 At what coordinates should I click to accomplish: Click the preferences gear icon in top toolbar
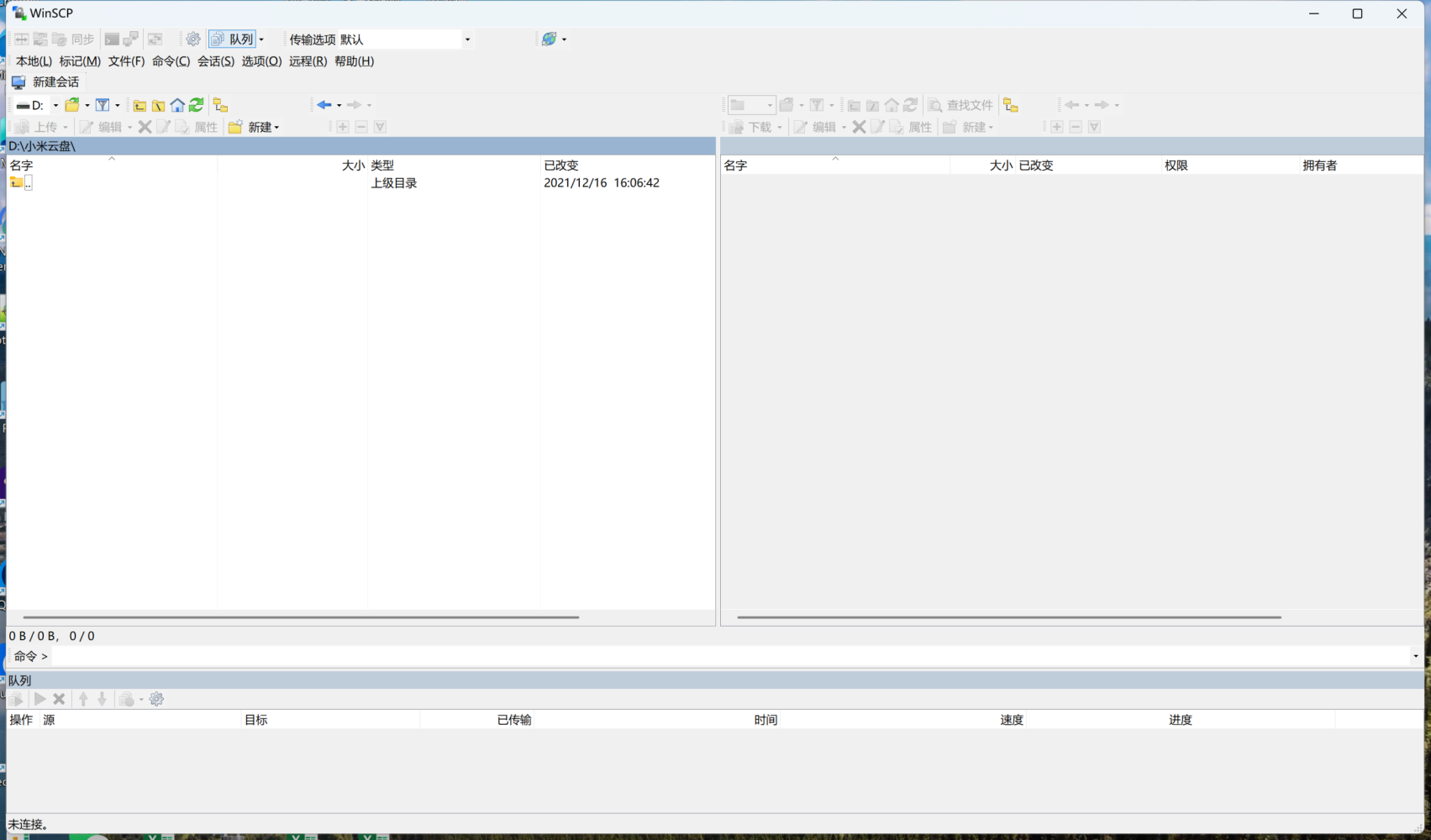(193, 39)
